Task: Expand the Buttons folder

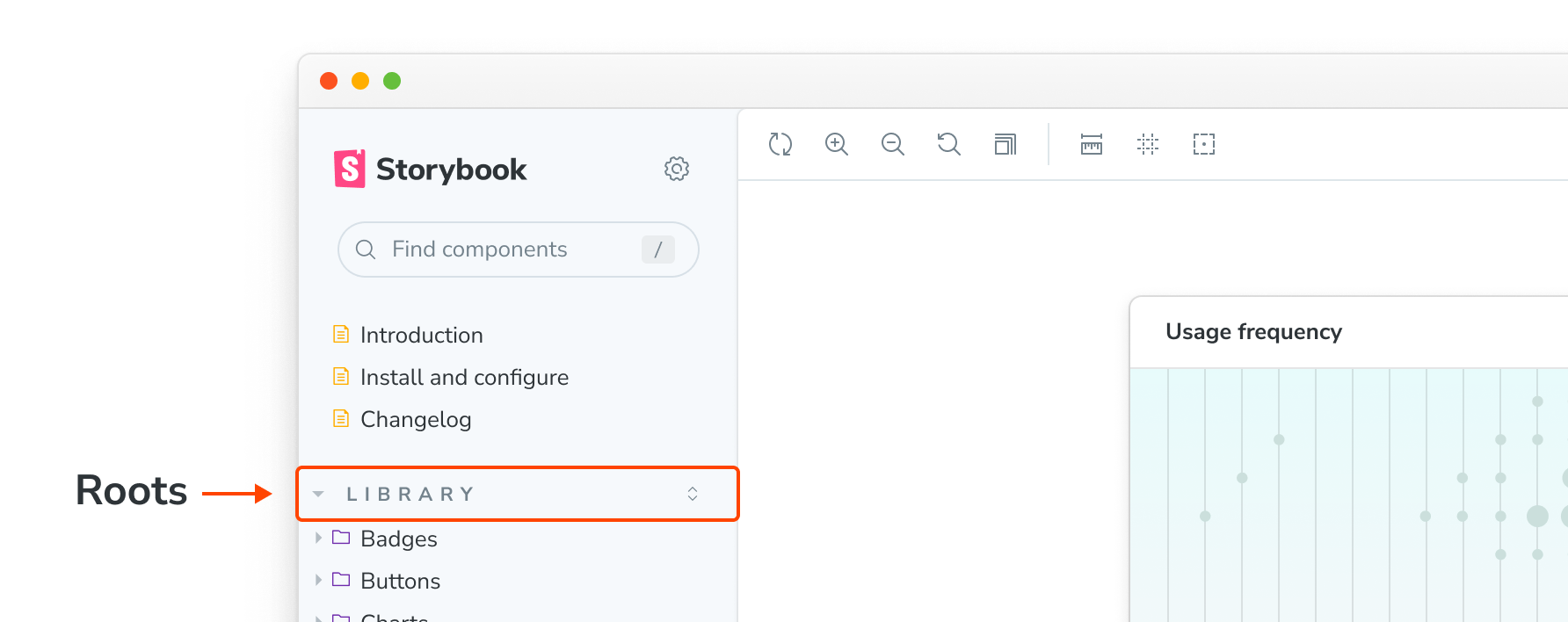Action: pyautogui.click(x=400, y=581)
